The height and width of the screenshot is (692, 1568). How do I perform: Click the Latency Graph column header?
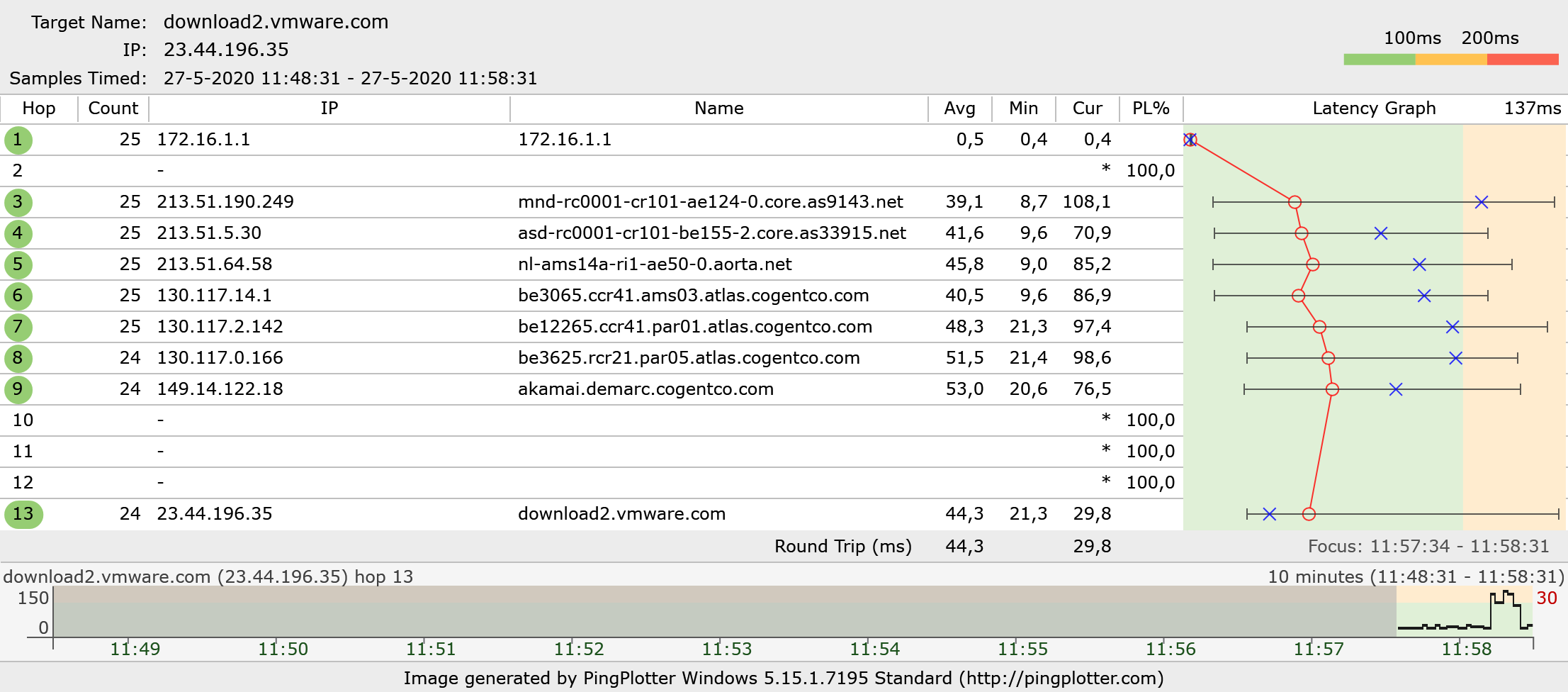click(1373, 108)
